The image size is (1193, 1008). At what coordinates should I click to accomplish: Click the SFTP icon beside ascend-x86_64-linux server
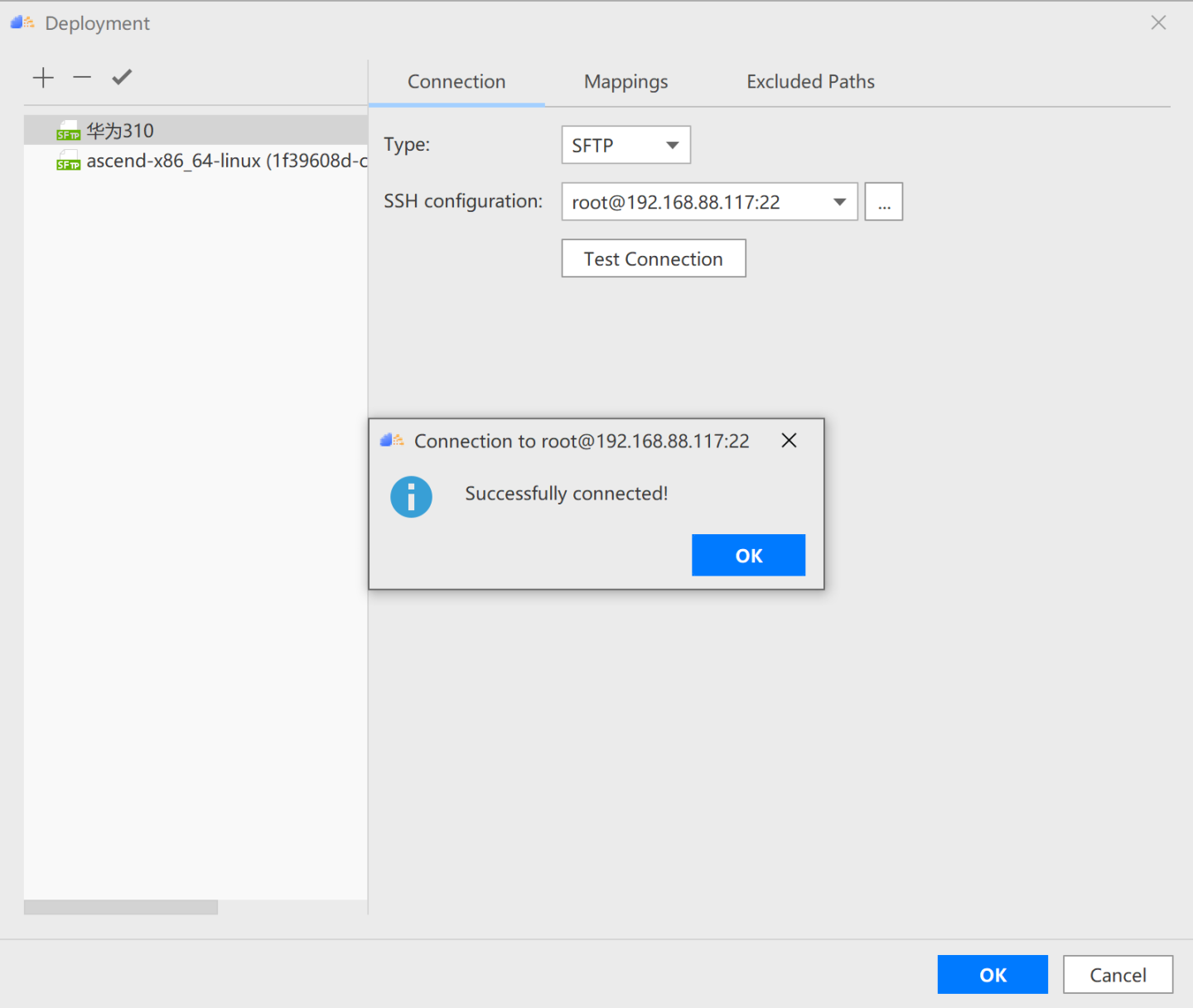(x=68, y=161)
